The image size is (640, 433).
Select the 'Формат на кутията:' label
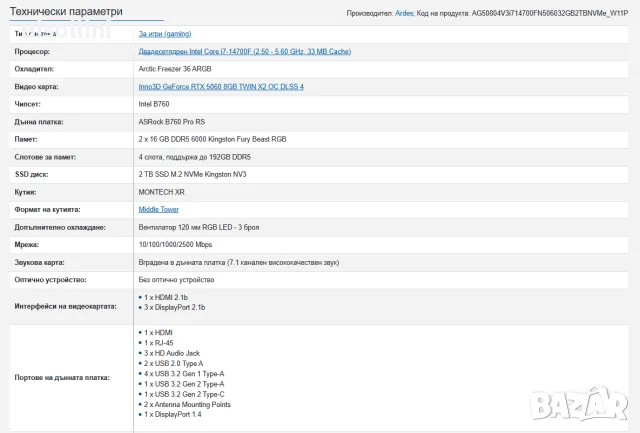47,210
